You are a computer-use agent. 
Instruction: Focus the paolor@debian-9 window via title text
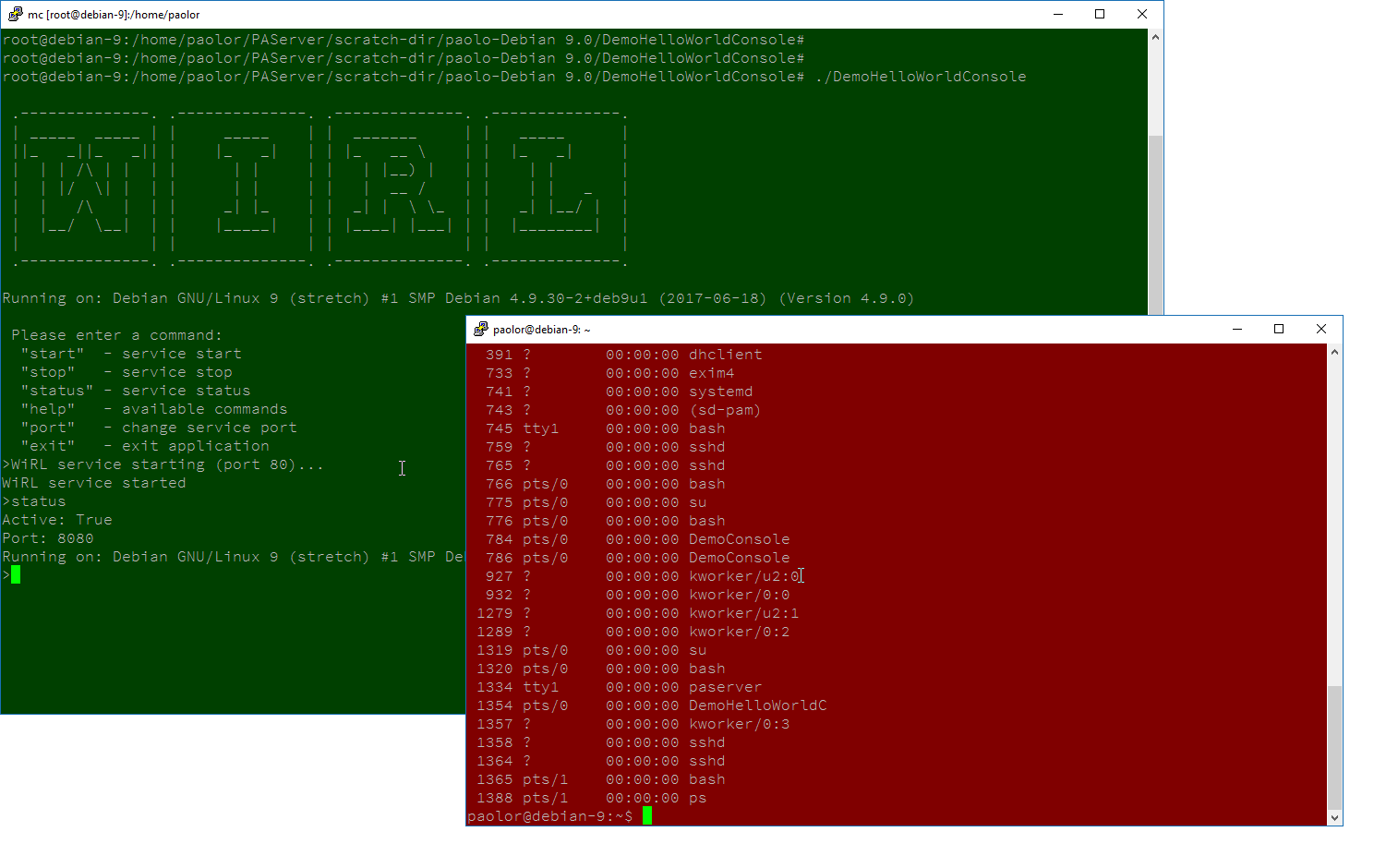[541, 330]
